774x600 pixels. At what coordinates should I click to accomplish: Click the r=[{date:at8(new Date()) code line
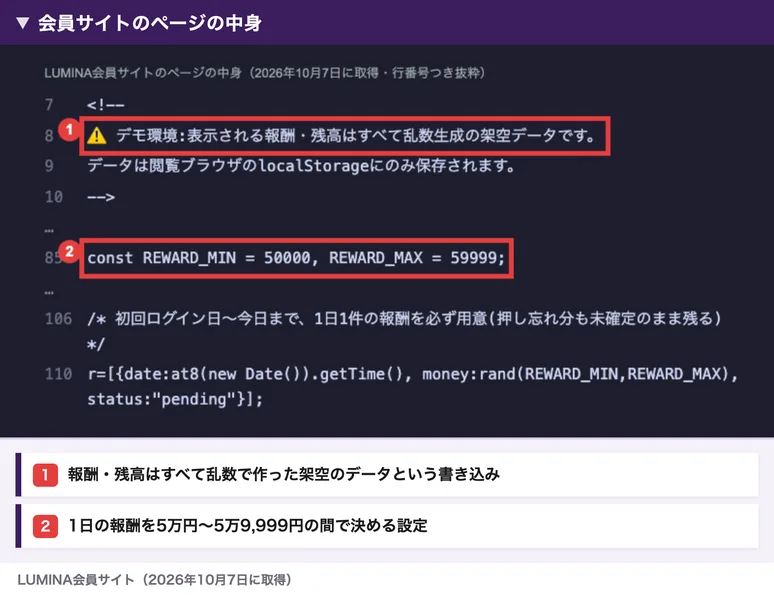413,374
